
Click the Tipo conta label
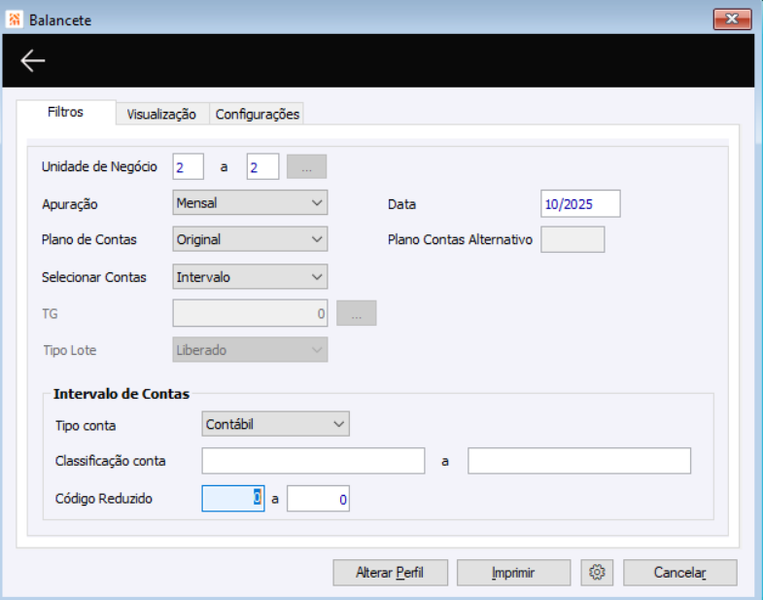pos(86,426)
